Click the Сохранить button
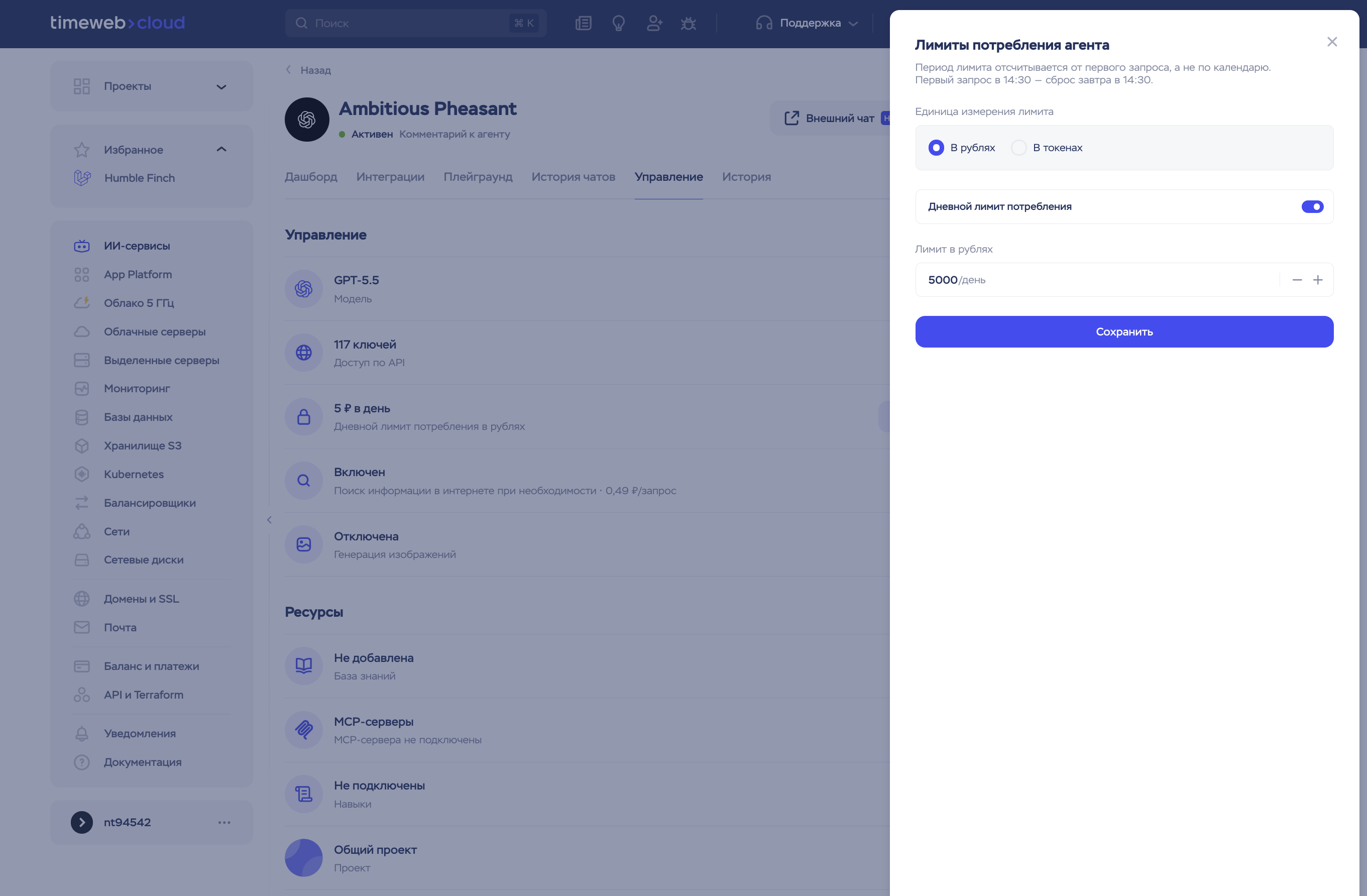The height and width of the screenshot is (896, 1367). point(1124,331)
